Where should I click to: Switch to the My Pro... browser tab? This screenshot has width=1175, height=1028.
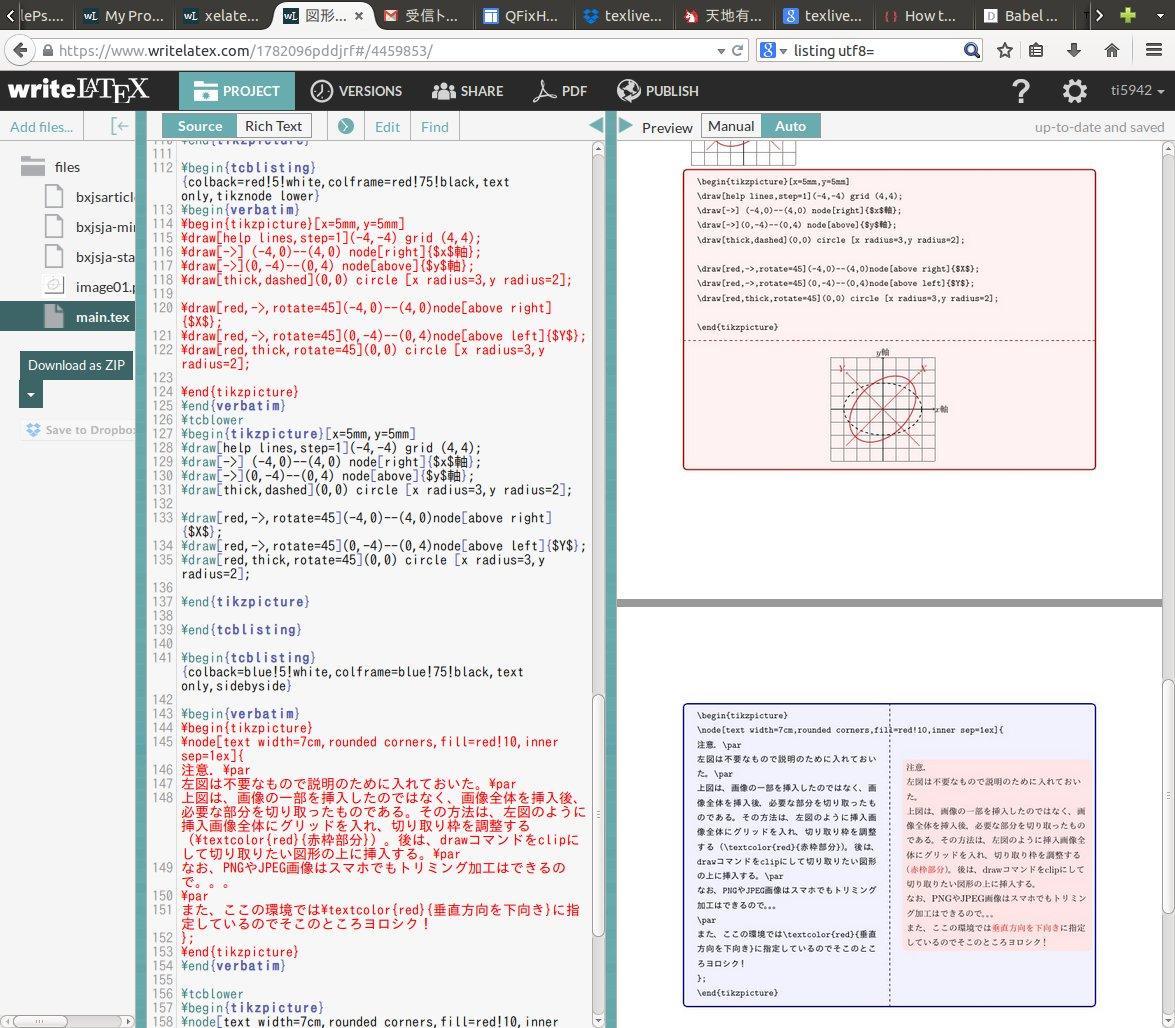(124, 15)
